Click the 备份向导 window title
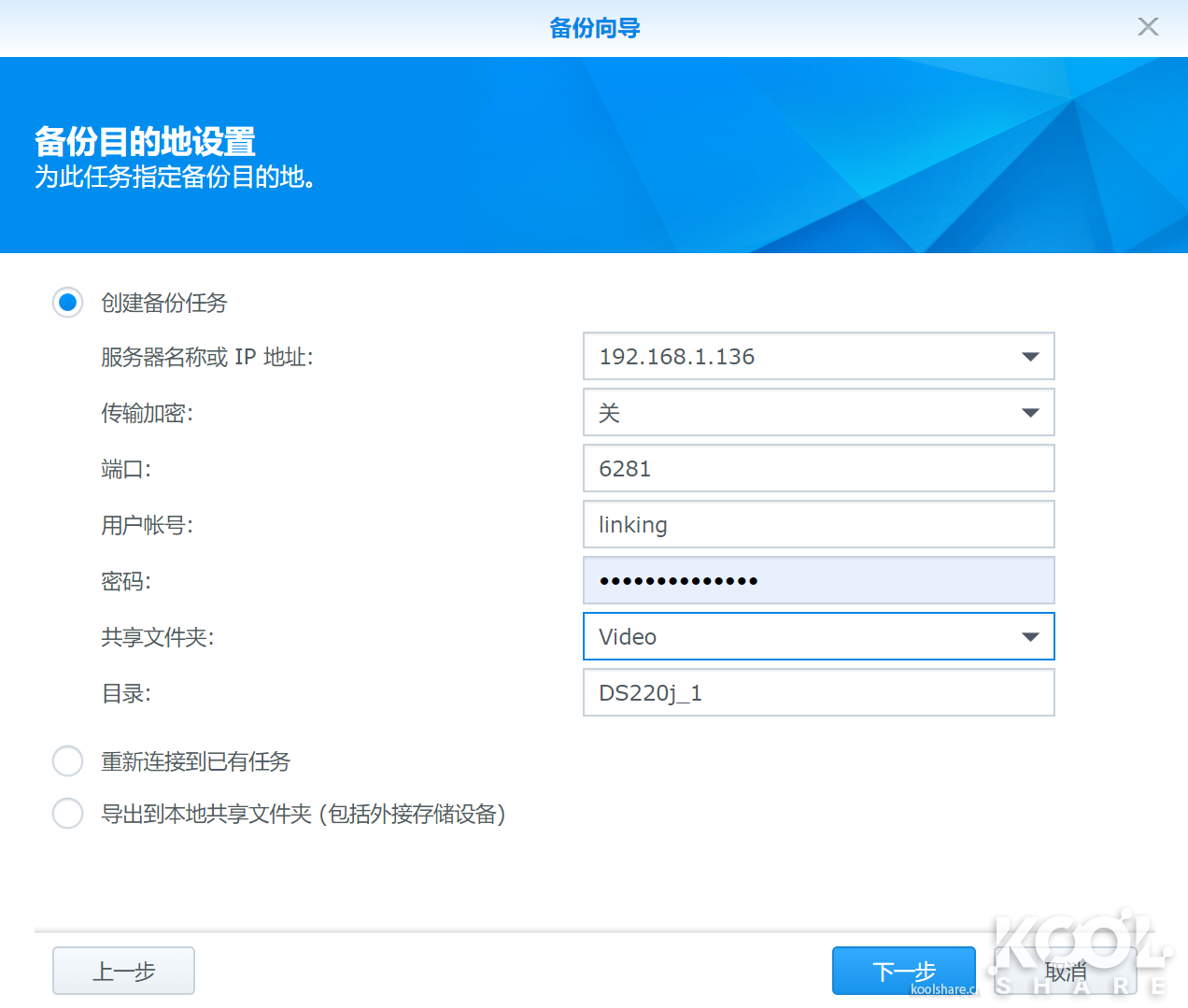 (x=594, y=28)
